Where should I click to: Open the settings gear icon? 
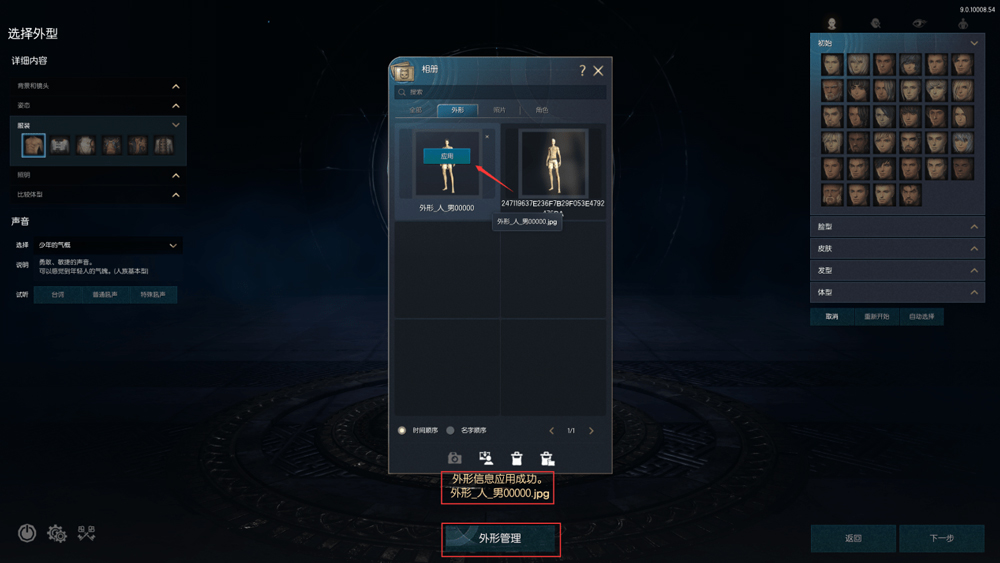(57, 532)
